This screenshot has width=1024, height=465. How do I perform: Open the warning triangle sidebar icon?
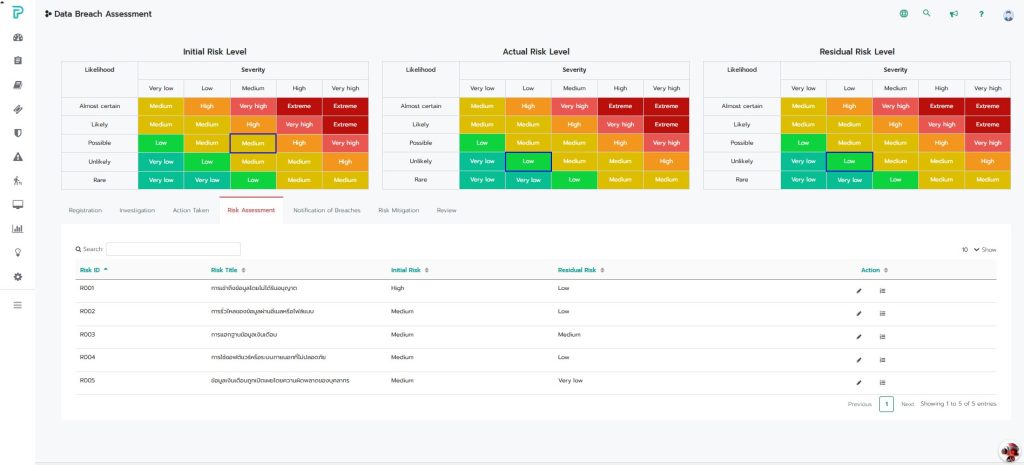(x=18, y=157)
